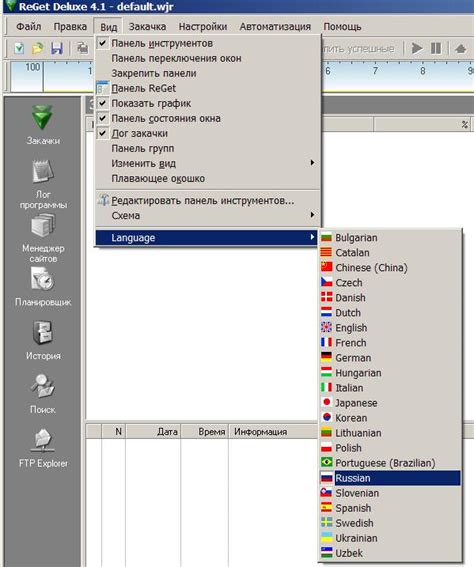Select Czech language
Viewport: 474px width, 567px height.
390,283
